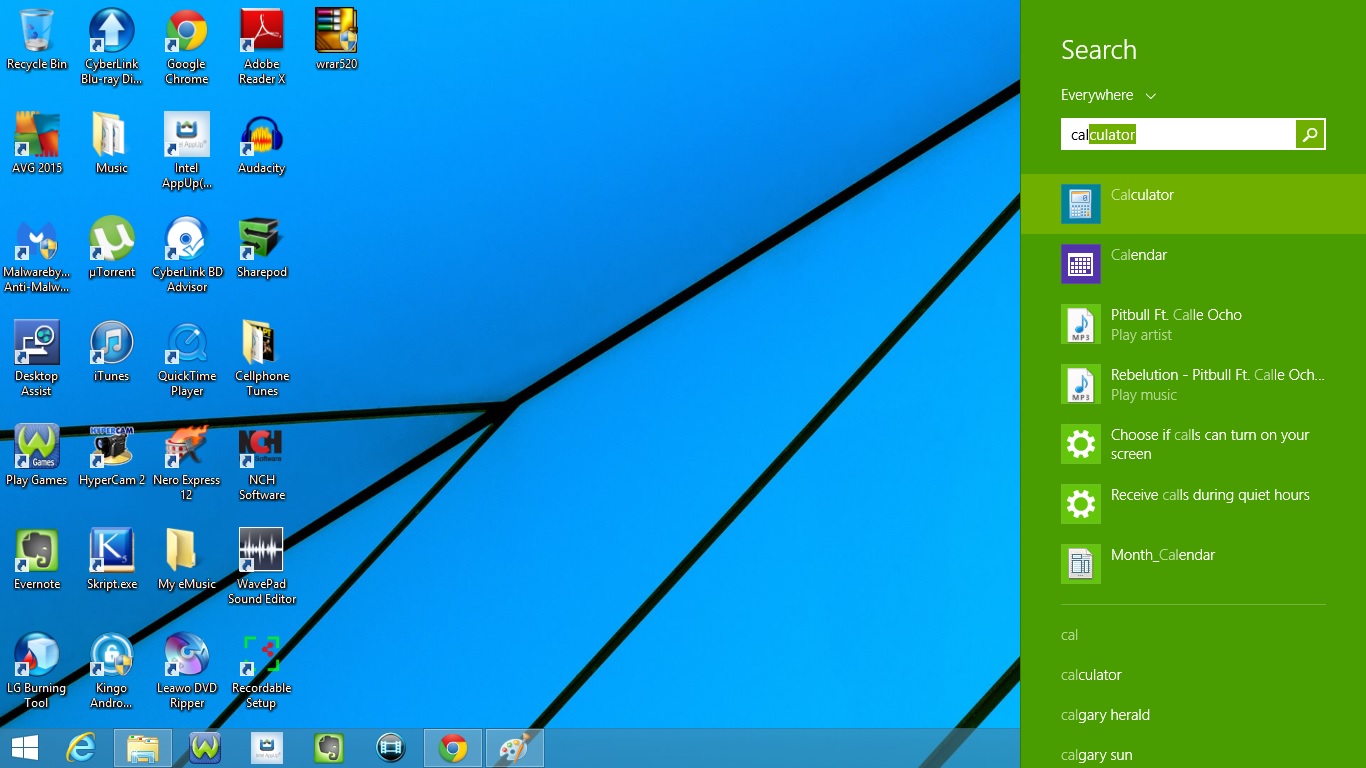The image size is (1366, 768).
Task: Select My eMusic folder icon
Action: coord(187,559)
